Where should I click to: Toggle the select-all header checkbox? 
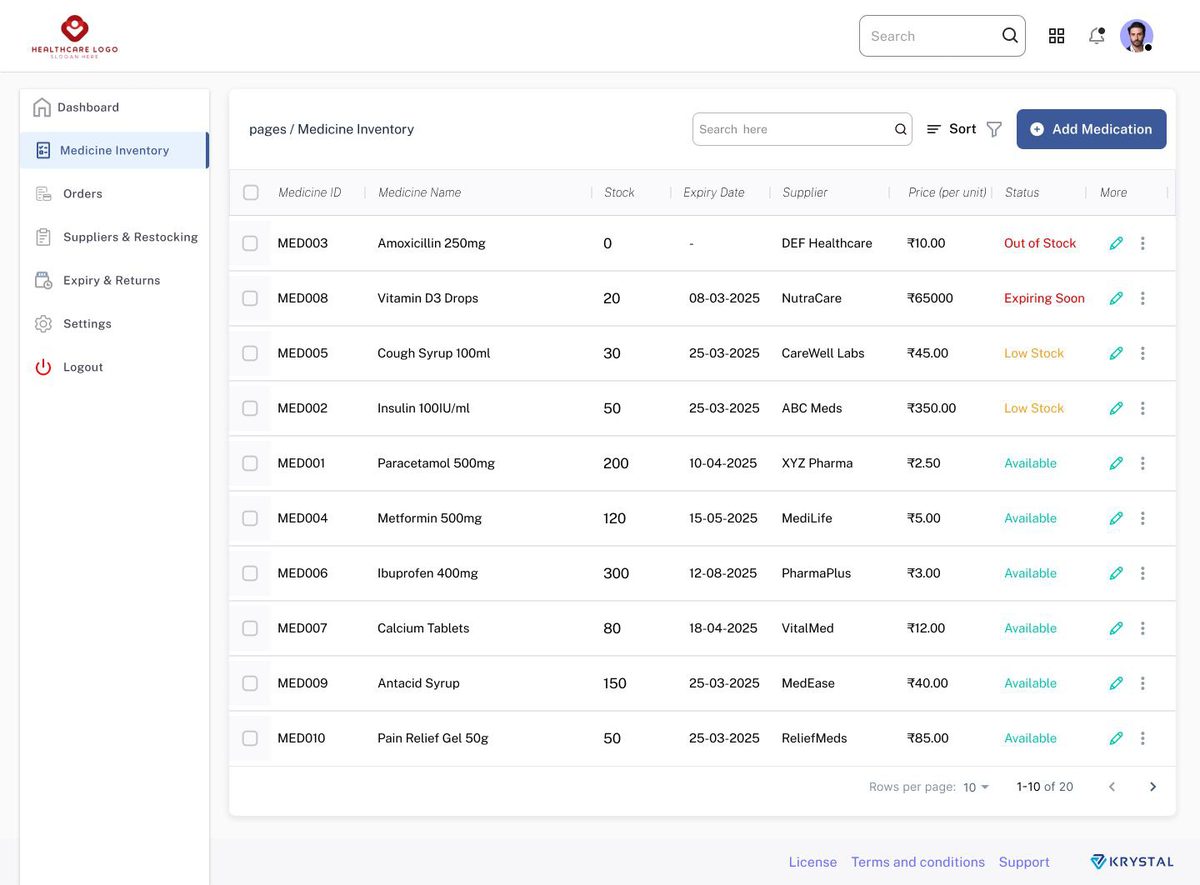point(250,192)
